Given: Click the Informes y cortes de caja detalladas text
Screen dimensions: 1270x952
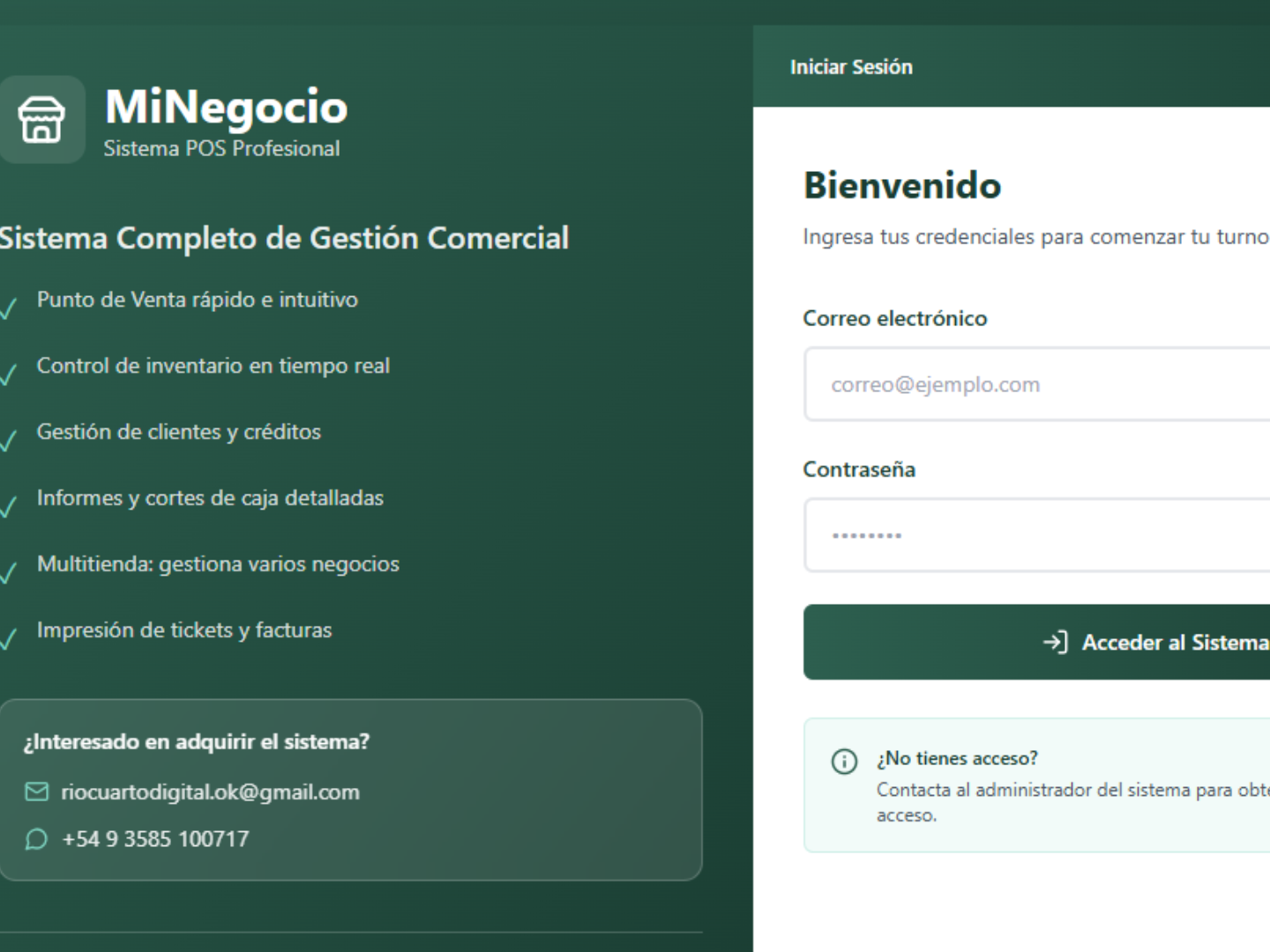Looking at the screenshot, I should click(x=210, y=498).
